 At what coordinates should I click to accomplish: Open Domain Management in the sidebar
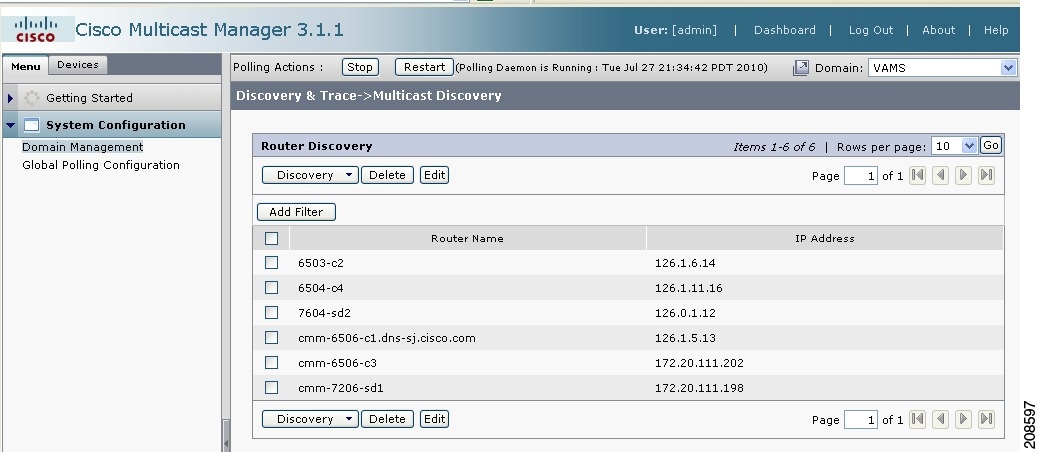tap(83, 147)
